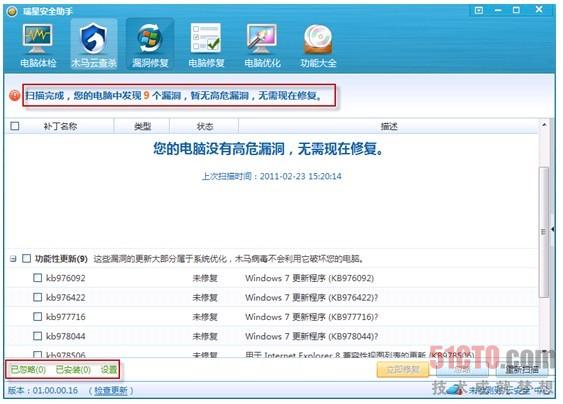
Task: Open the 电脑体检 monitor icon
Action: click(38, 39)
